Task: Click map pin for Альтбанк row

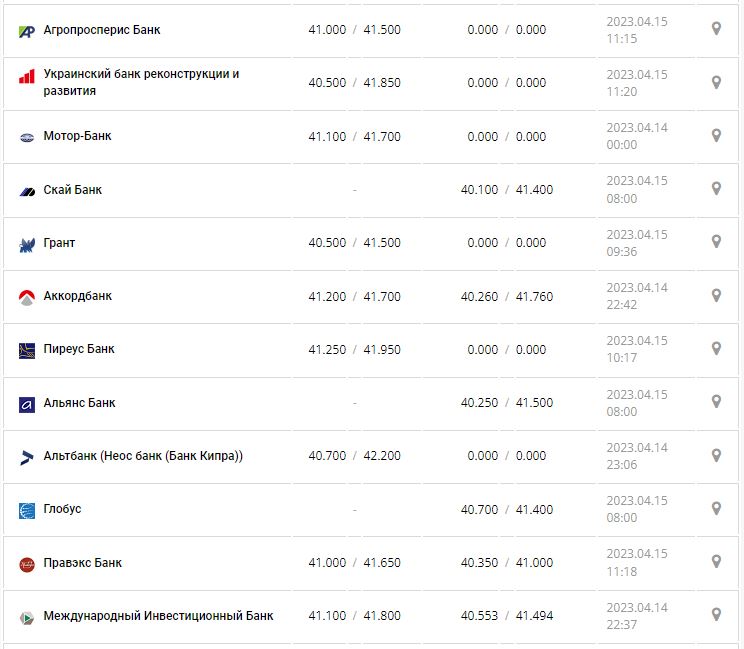Action: [716, 455]
